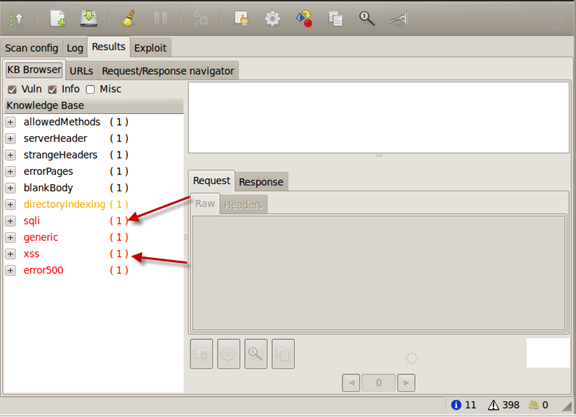Click the new profile icon in toolbar

click(x=58, y=18)
